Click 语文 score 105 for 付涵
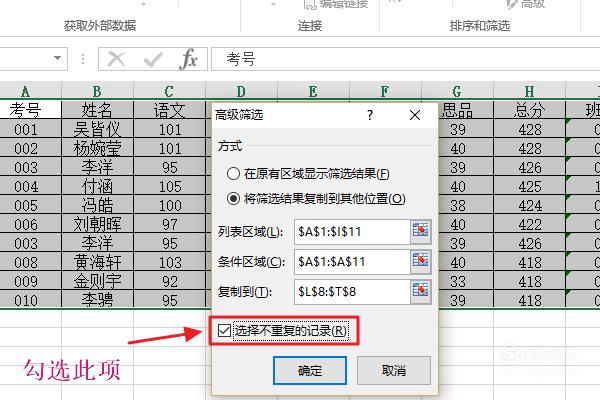This screenshot has height=400, width=600. point(169,186)
